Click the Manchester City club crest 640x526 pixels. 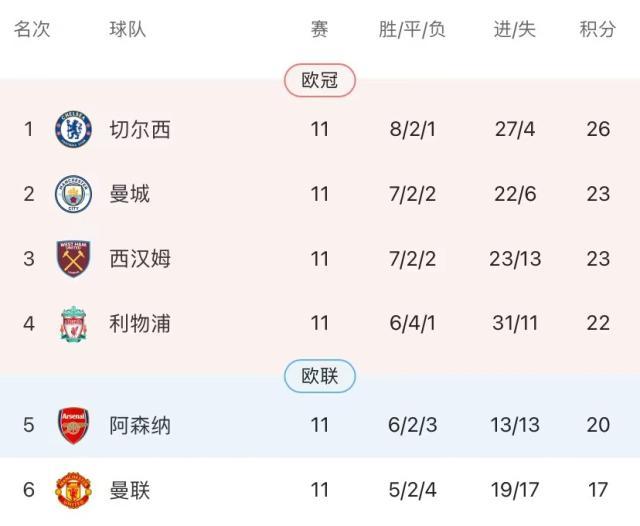(73, 194)
